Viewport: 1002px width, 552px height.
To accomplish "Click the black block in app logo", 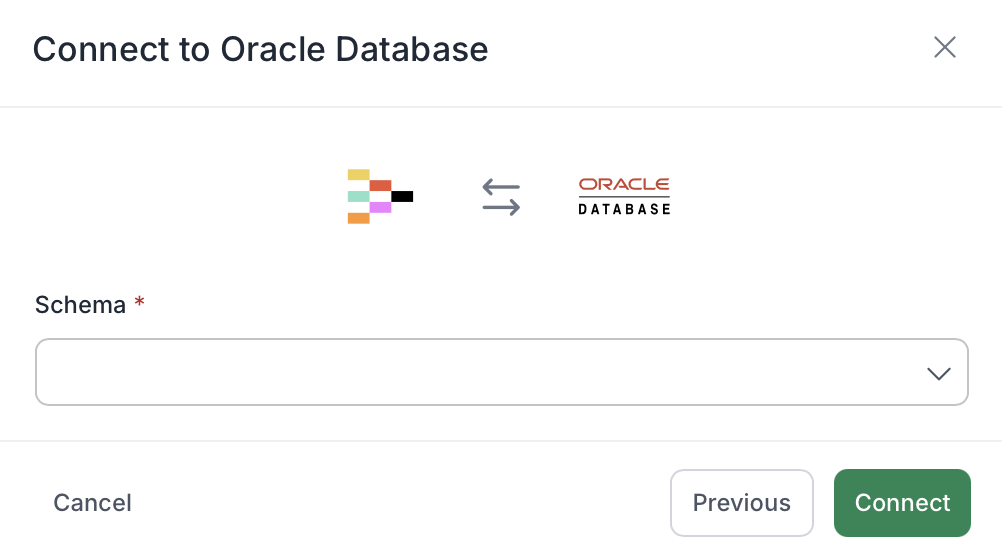I will [x=402, y=196].
